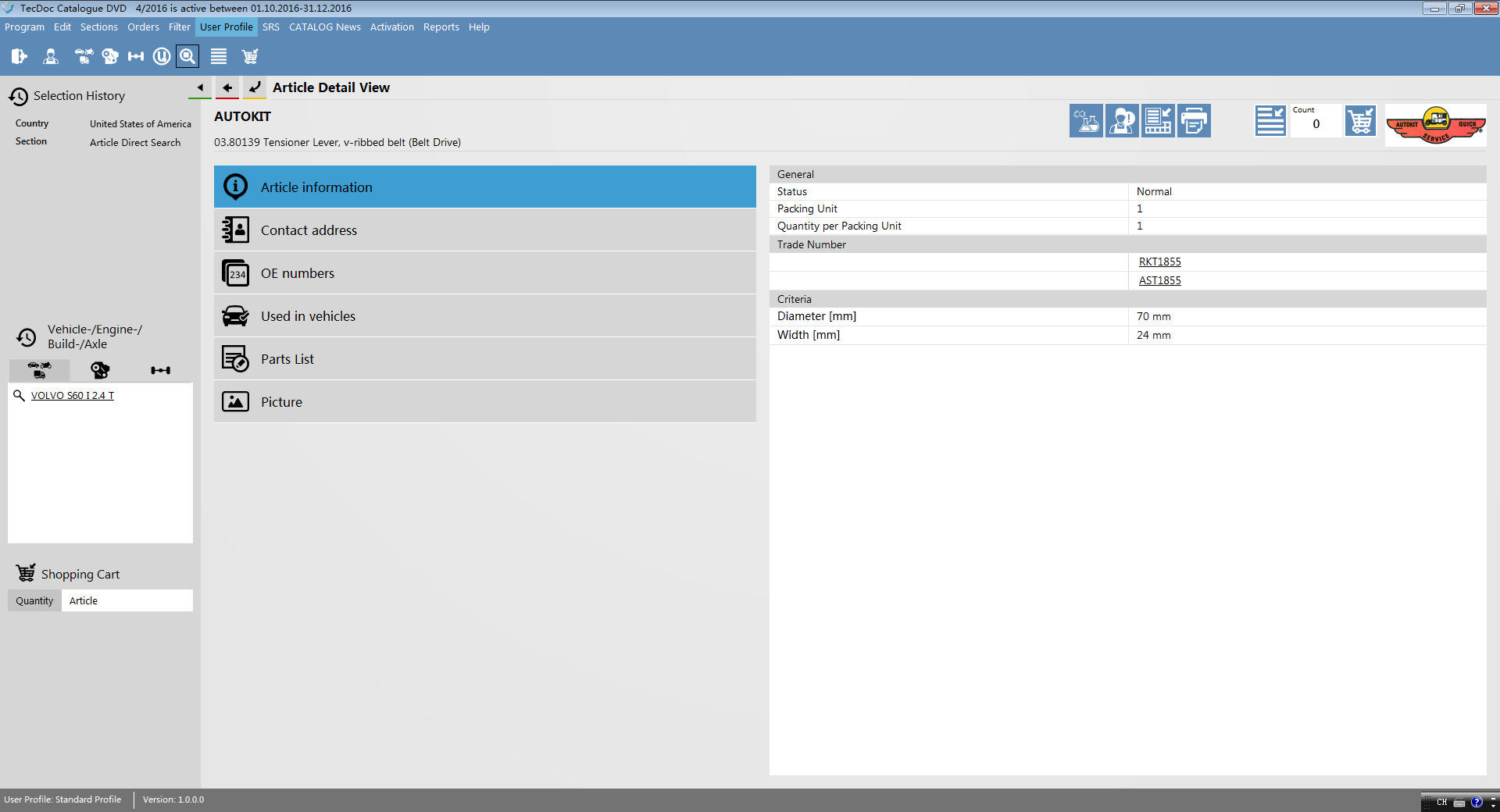The width and height of the screenshot is (1500, 812).
Task: Open the VOLVO S60 I 2.4 T link
Action: pos(73,395)
